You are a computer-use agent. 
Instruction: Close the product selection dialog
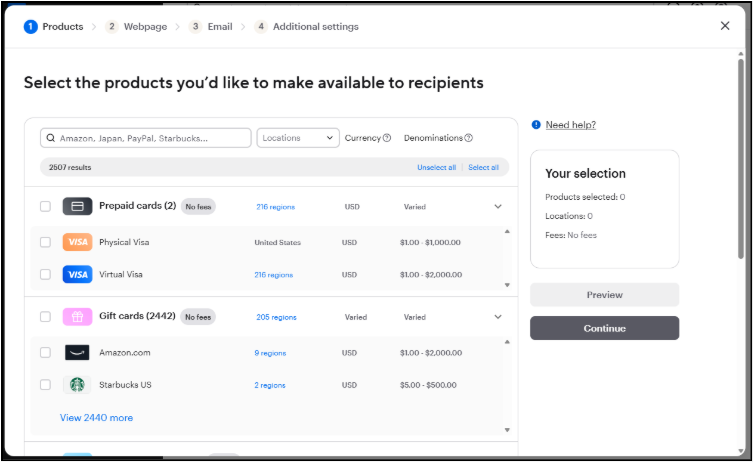[725, 26]
